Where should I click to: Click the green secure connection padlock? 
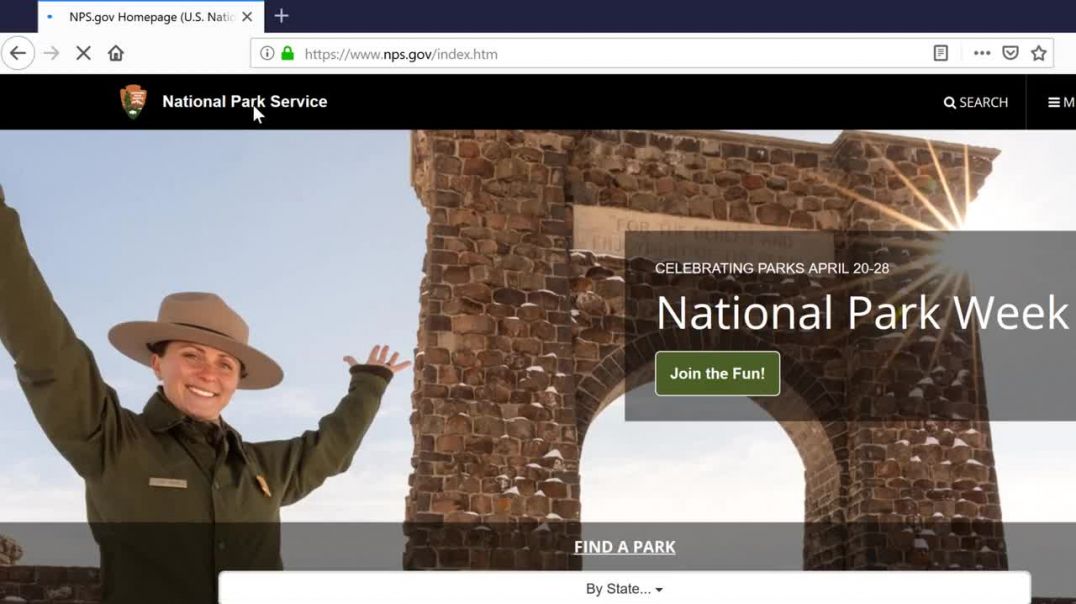[288, 54]
